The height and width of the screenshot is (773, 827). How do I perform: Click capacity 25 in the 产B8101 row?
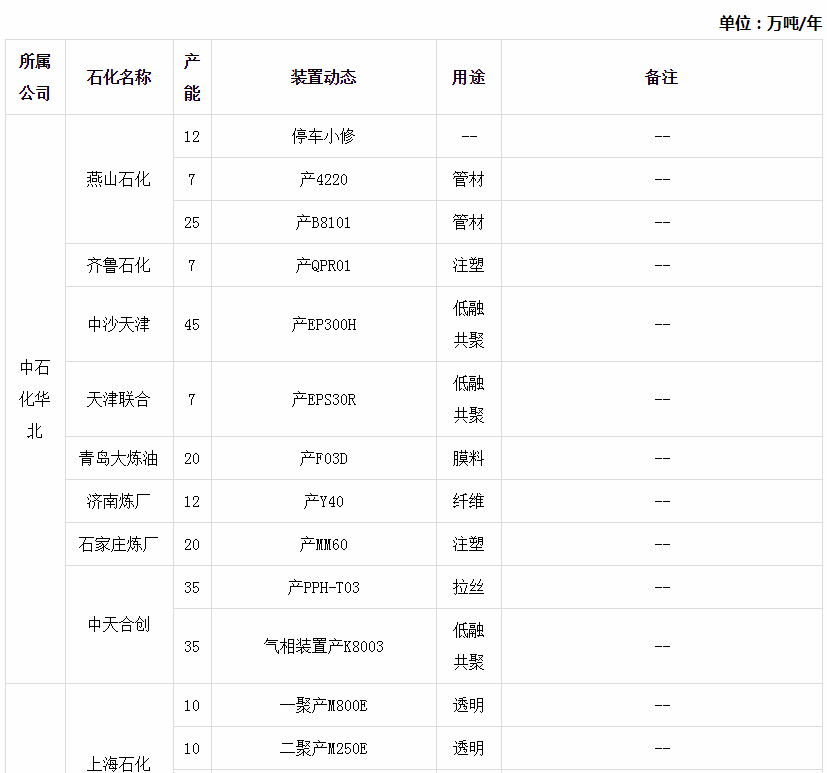[192, 223]
